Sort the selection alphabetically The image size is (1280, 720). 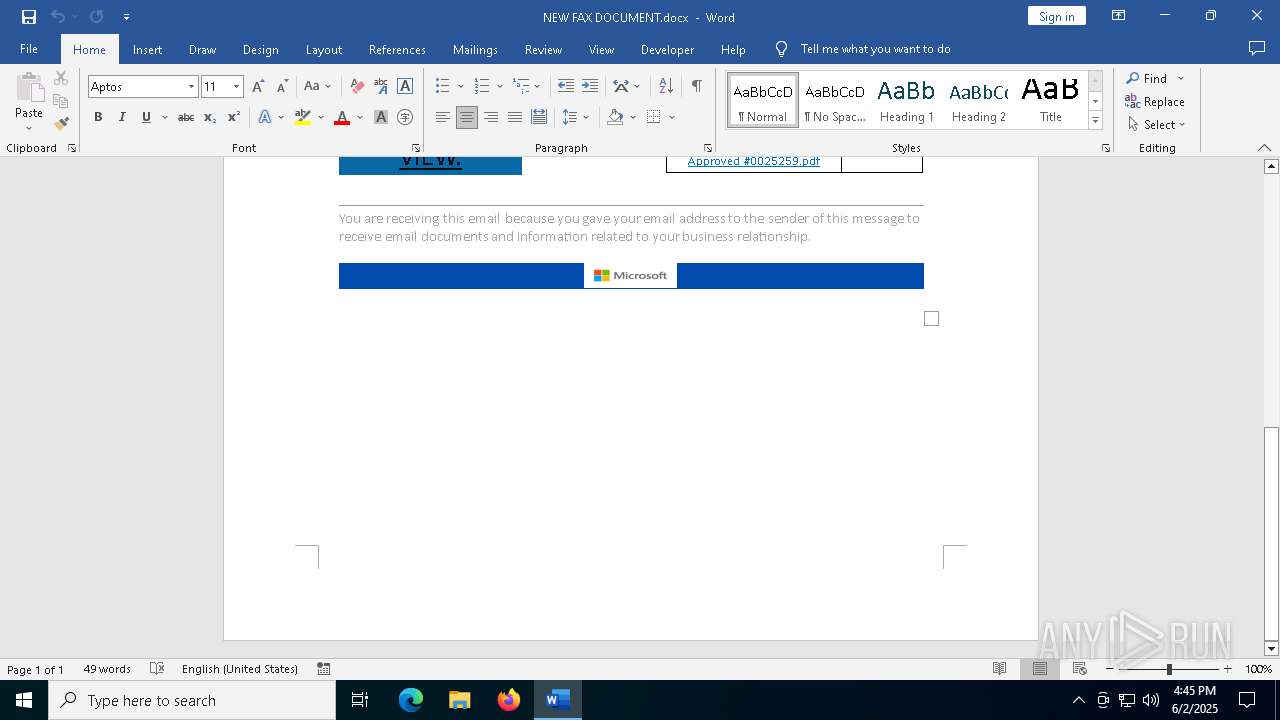pyautogui.click(x=666, y=87)
